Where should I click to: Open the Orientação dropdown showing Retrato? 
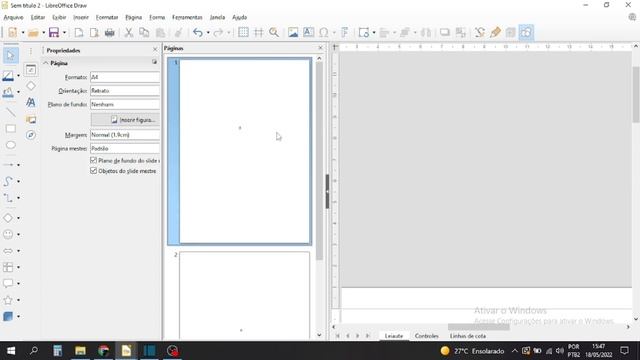(125, 91)
